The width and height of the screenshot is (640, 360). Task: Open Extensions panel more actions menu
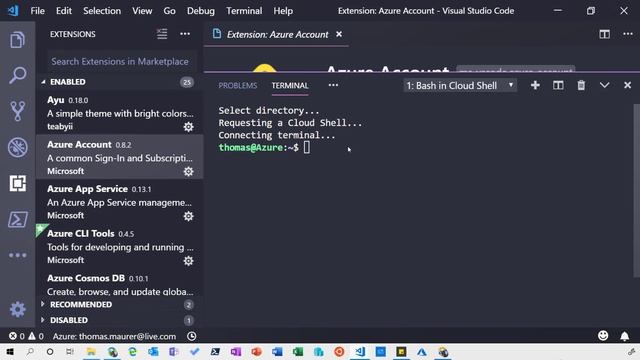click(x=185, y=34)
